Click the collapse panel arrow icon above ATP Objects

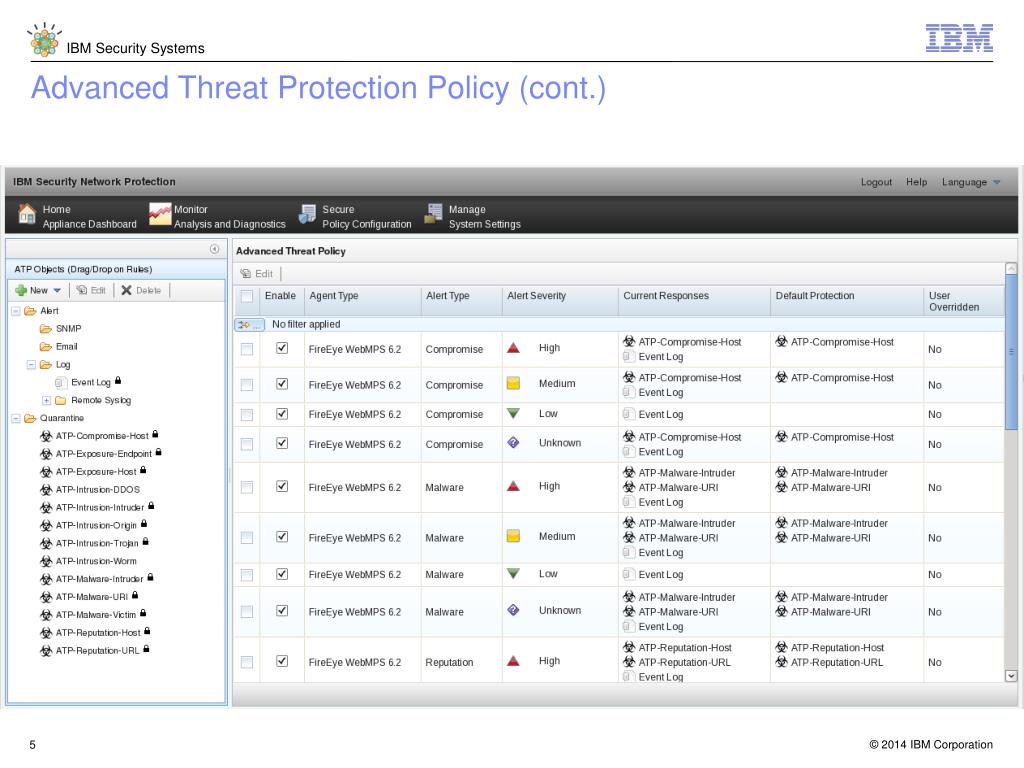pyautogui.click(x=214, y=249)
